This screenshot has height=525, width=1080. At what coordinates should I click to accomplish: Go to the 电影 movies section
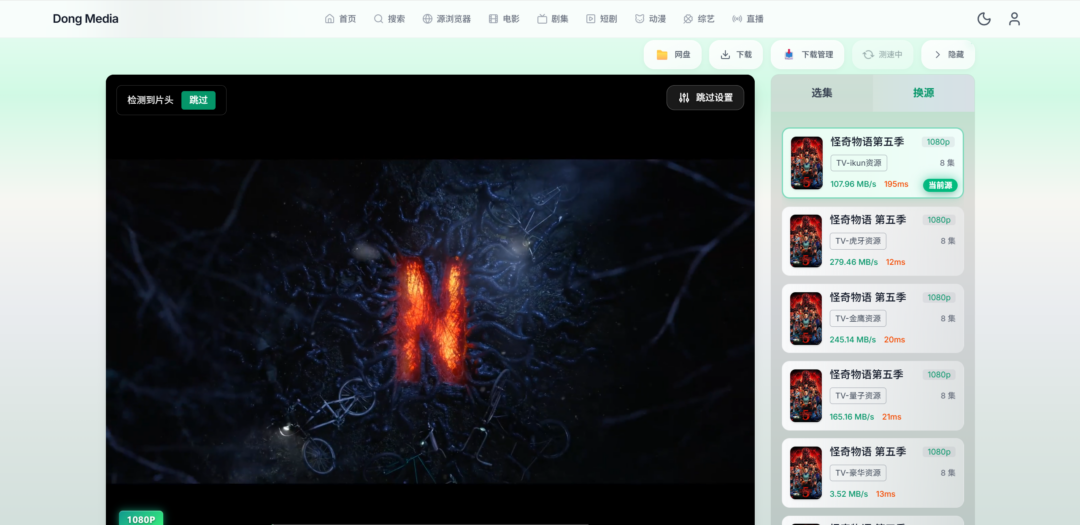(504, 19)
